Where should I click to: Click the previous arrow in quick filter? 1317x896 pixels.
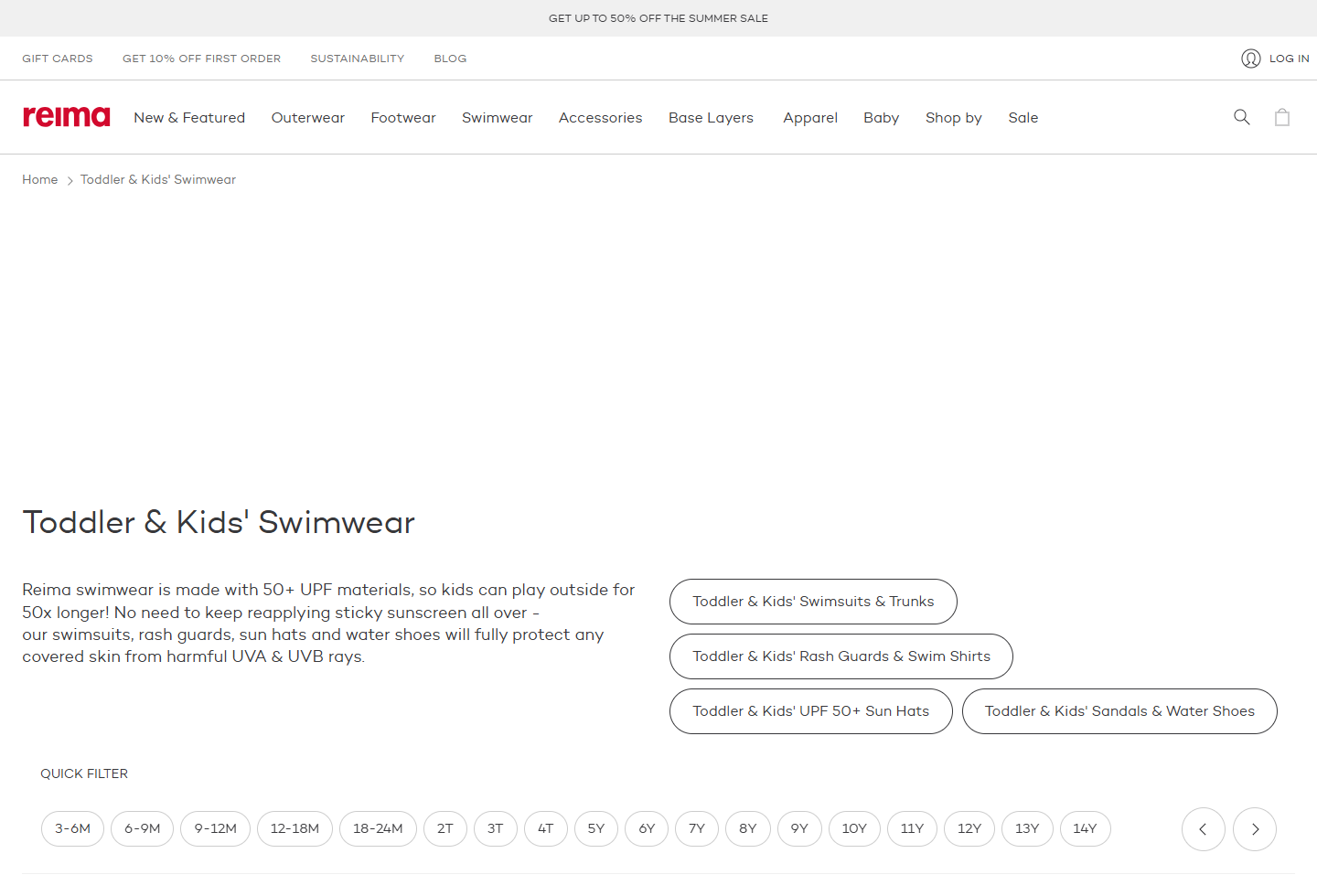coord(1203,829)
